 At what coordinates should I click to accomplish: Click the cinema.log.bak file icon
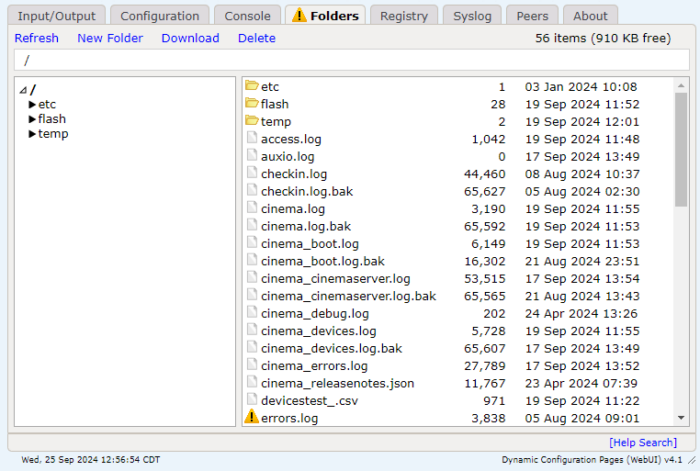[252, 225]
